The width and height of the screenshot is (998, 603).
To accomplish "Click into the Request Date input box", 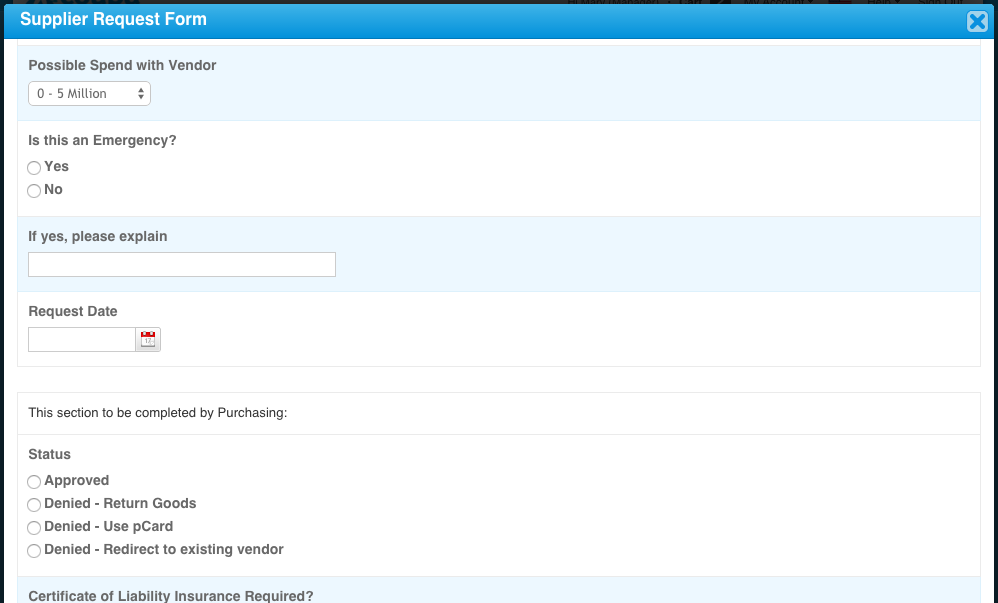I will pyautogui.click(x=81, y=340).
